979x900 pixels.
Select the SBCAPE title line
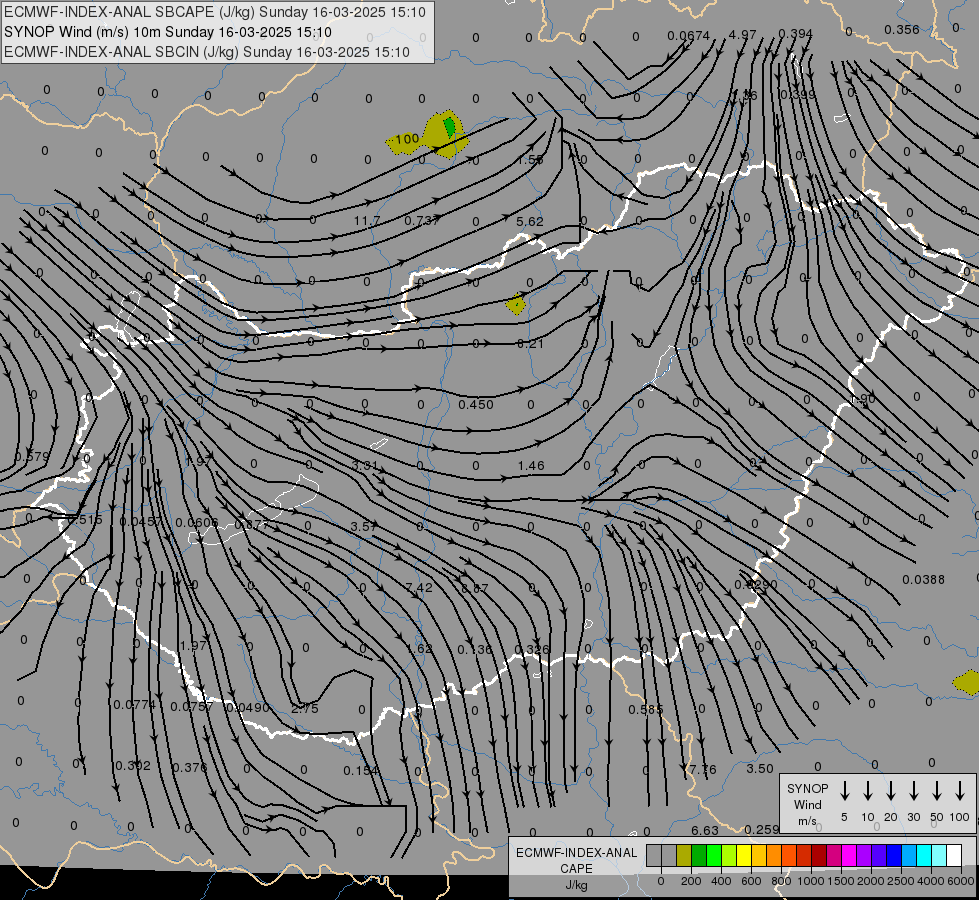pyautogui.click(x=215, y=12)
